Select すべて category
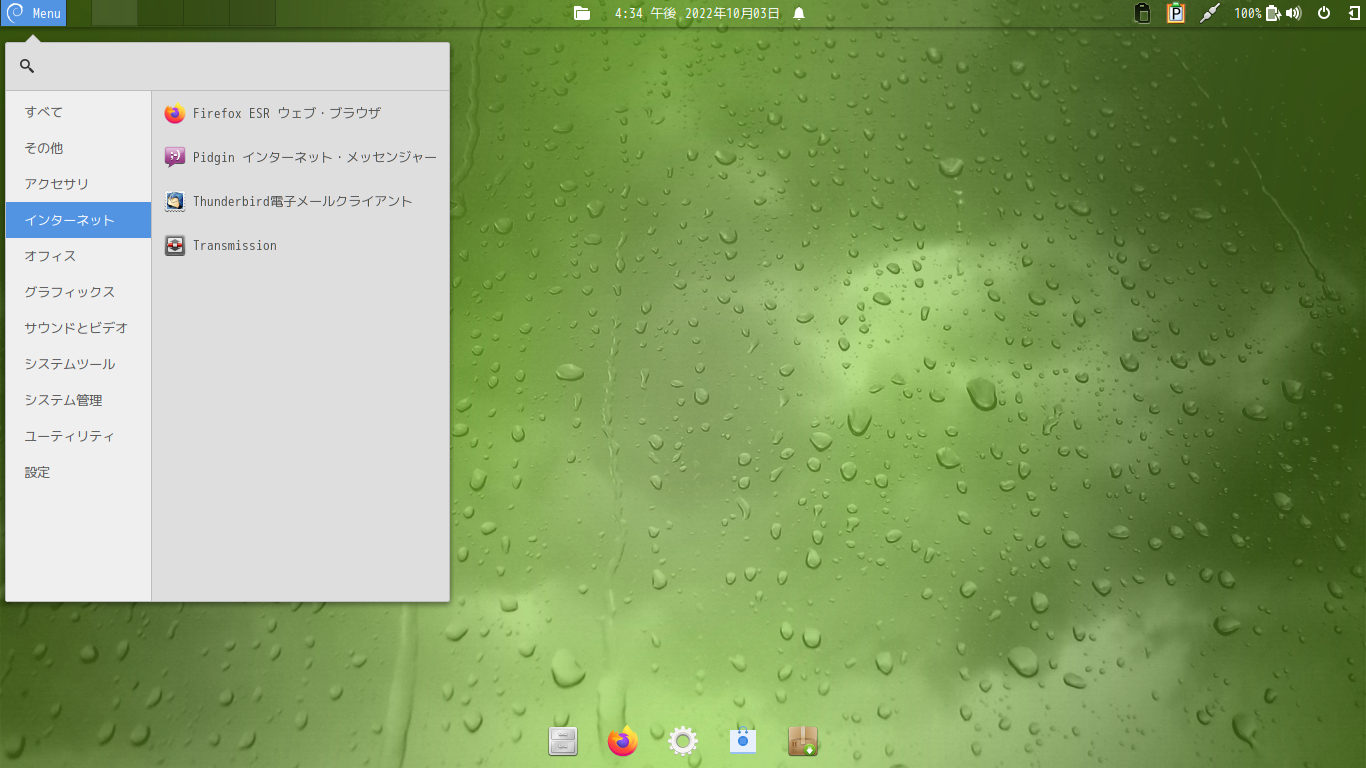This screenshot has height=768, width=1366. 78,112
